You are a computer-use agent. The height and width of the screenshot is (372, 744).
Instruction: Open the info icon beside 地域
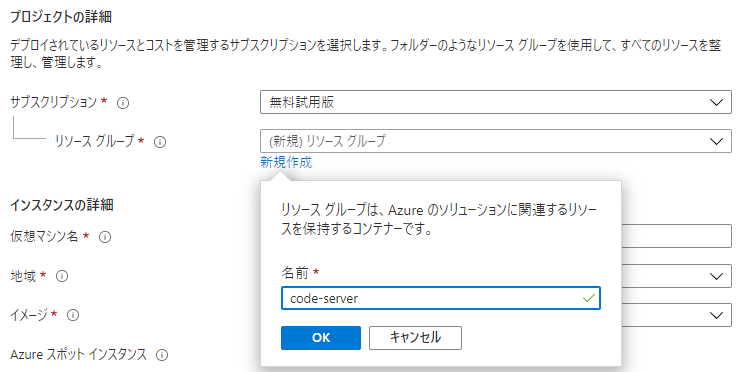62,276
